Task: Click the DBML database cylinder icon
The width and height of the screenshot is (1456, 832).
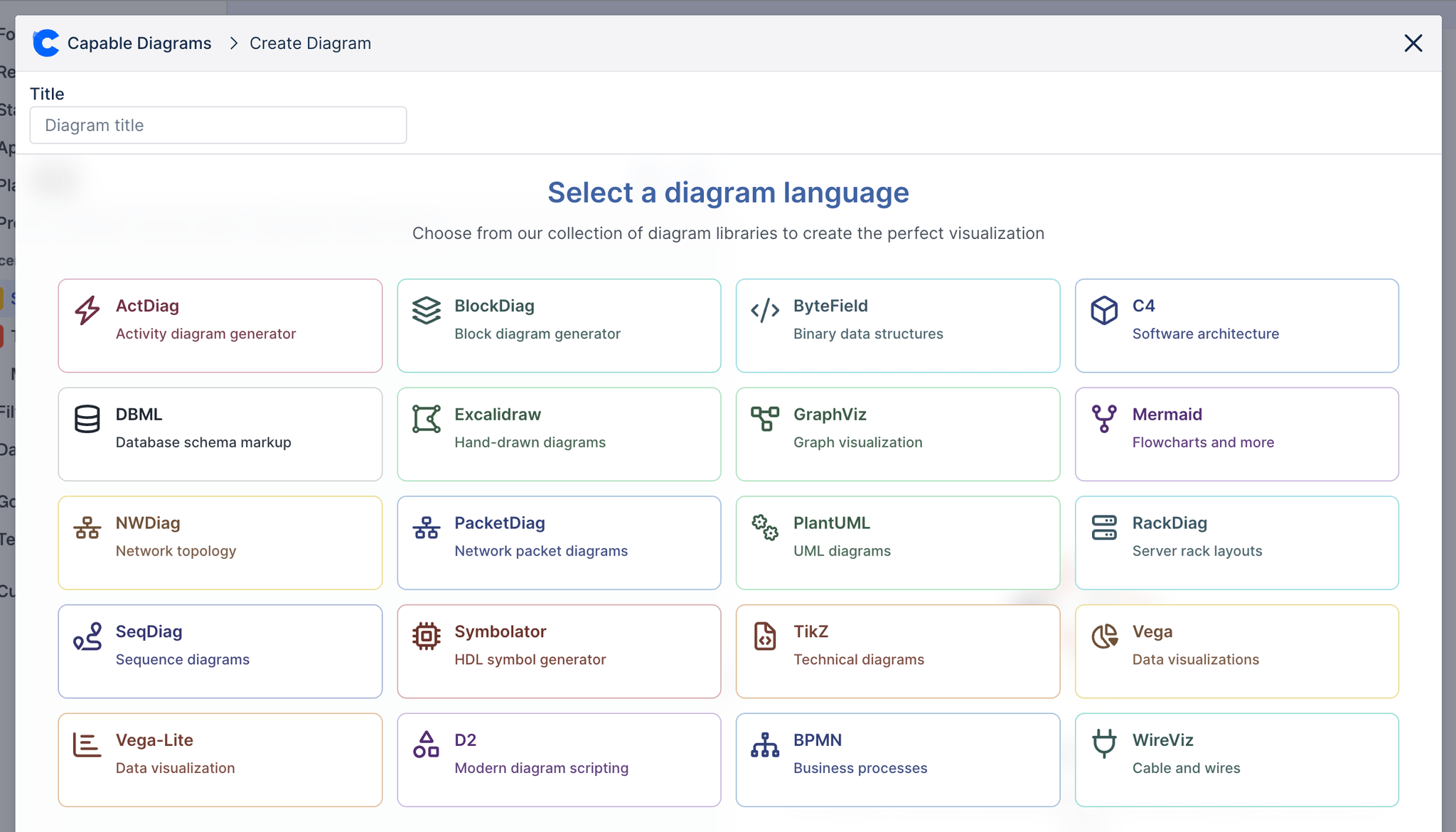Action: (87, 419)
